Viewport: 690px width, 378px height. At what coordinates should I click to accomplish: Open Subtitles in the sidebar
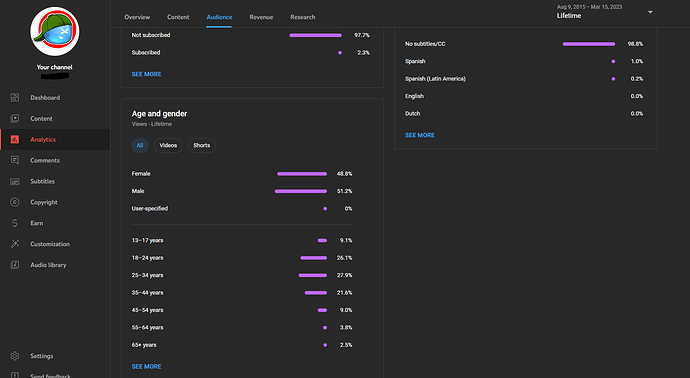(43, 181)
